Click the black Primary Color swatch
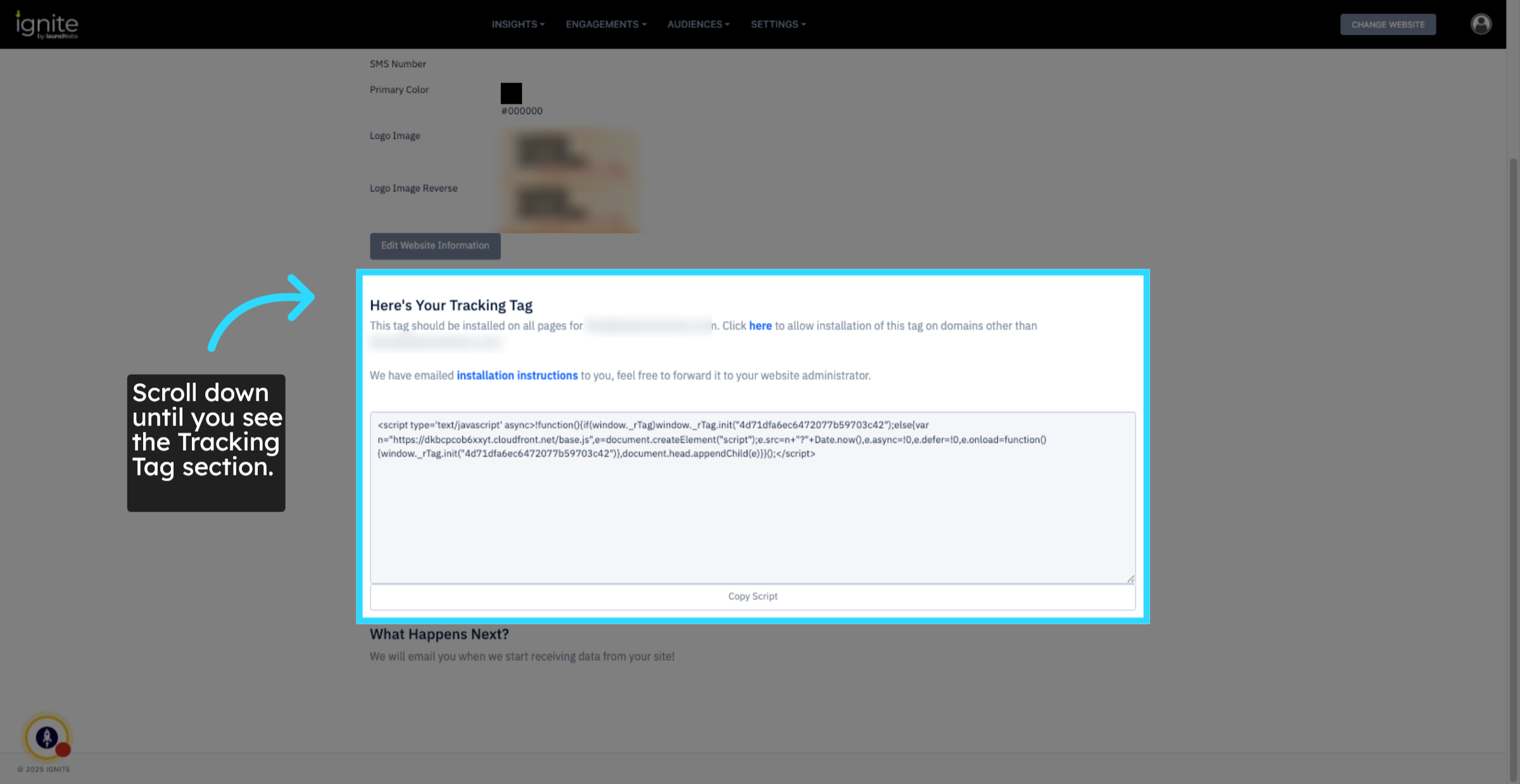 click(x=511, y=93)
